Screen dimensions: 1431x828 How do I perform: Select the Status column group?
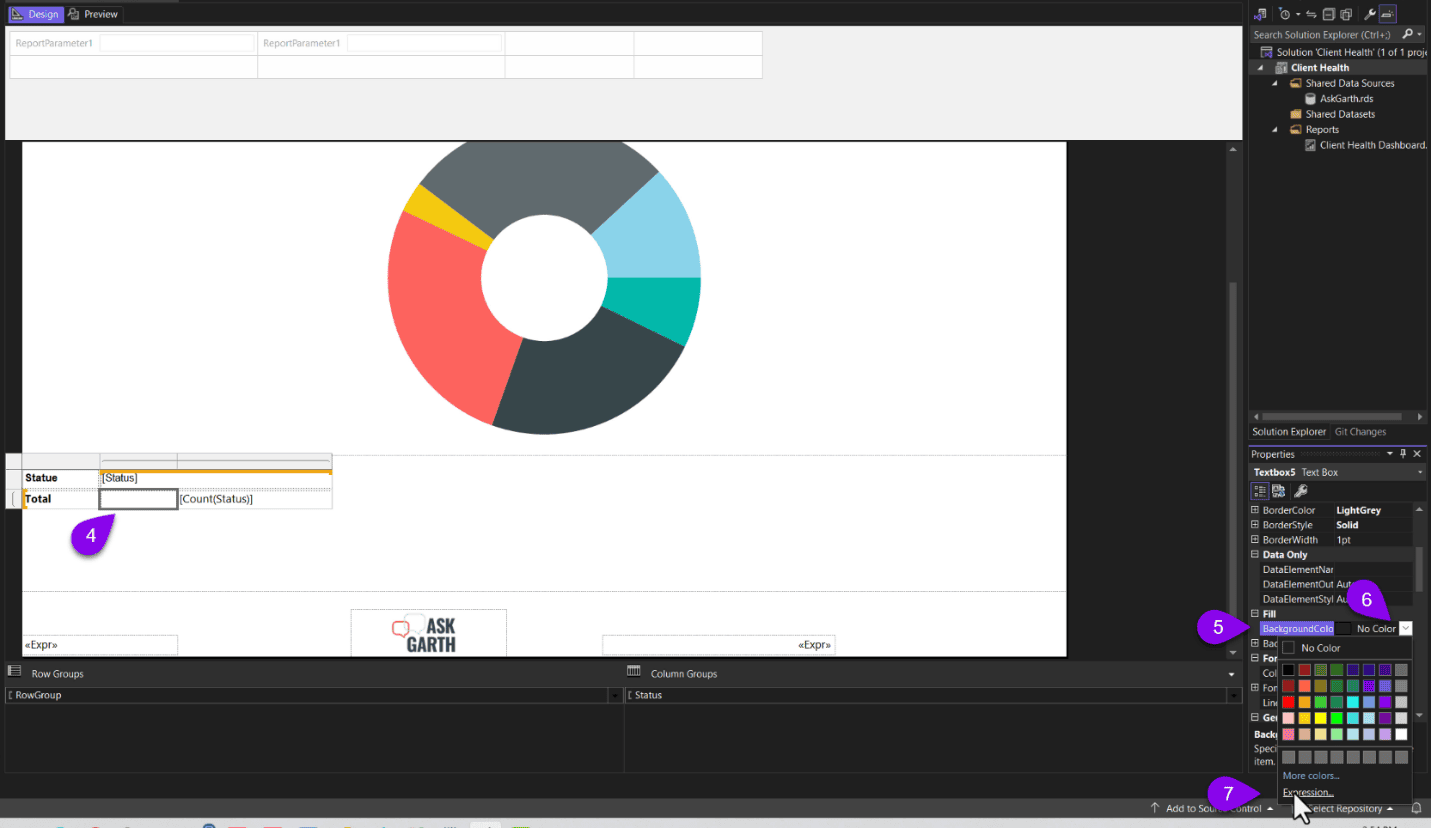(928, 695)
